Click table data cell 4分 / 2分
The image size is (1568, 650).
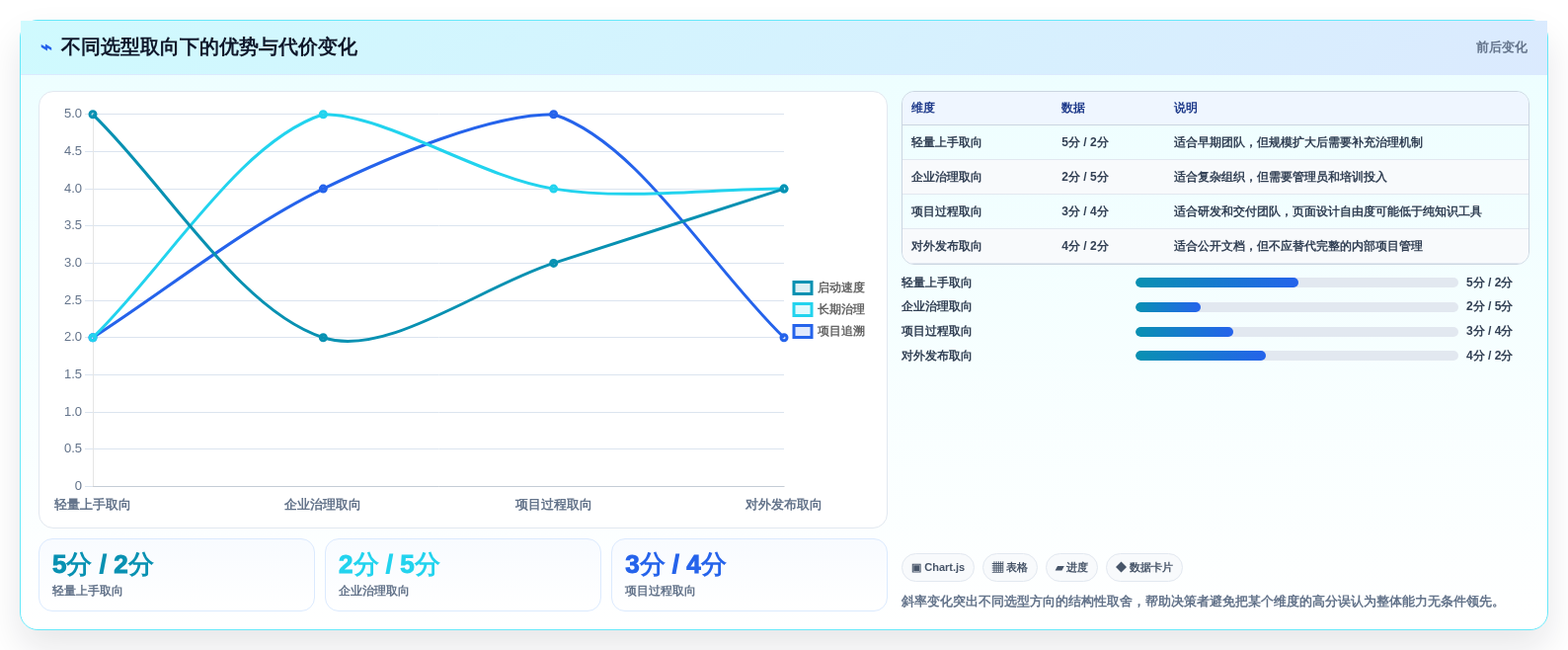pos(1085,246)
